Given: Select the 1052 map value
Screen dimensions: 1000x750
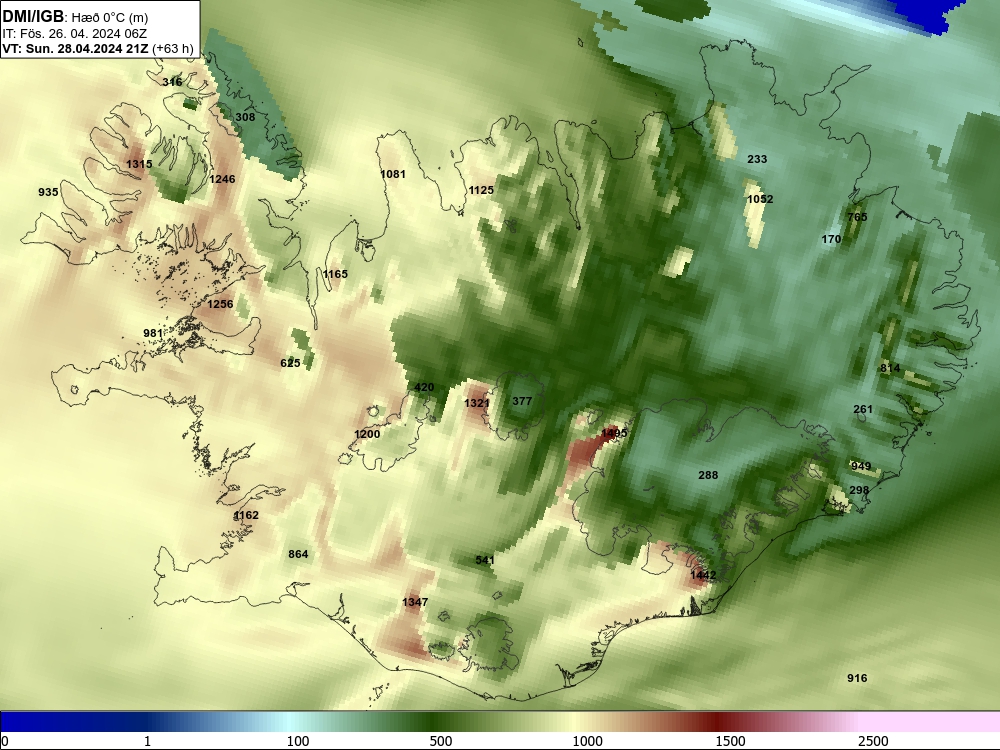Looking at the screenshot, I should [760, 199].
